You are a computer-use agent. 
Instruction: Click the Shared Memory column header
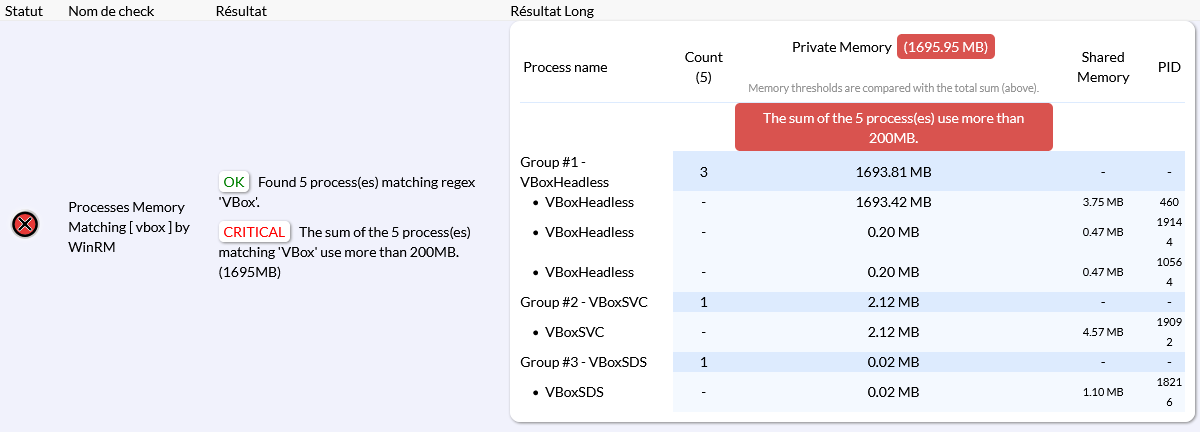1102,67
